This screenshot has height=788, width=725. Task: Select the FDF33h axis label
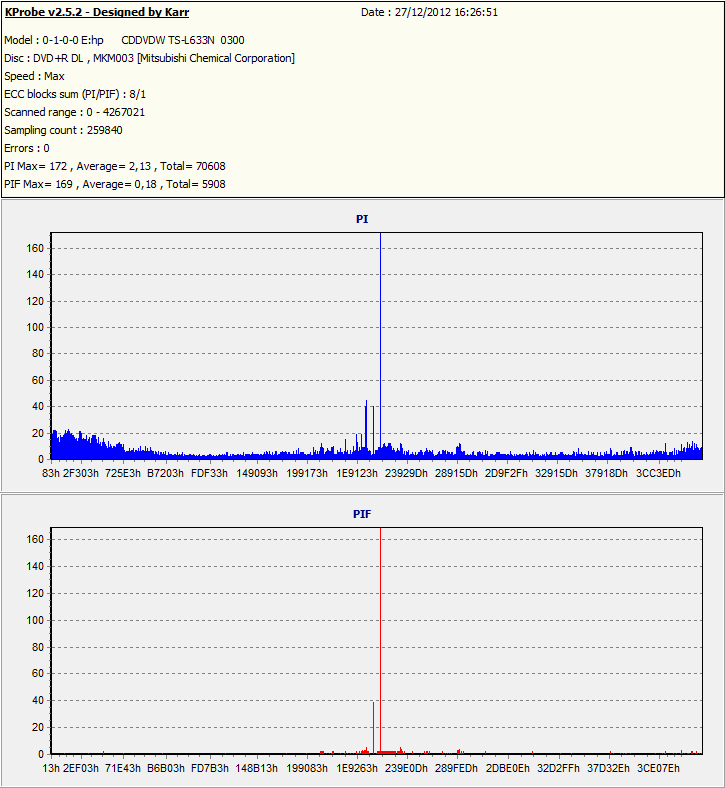click(209, 473)
